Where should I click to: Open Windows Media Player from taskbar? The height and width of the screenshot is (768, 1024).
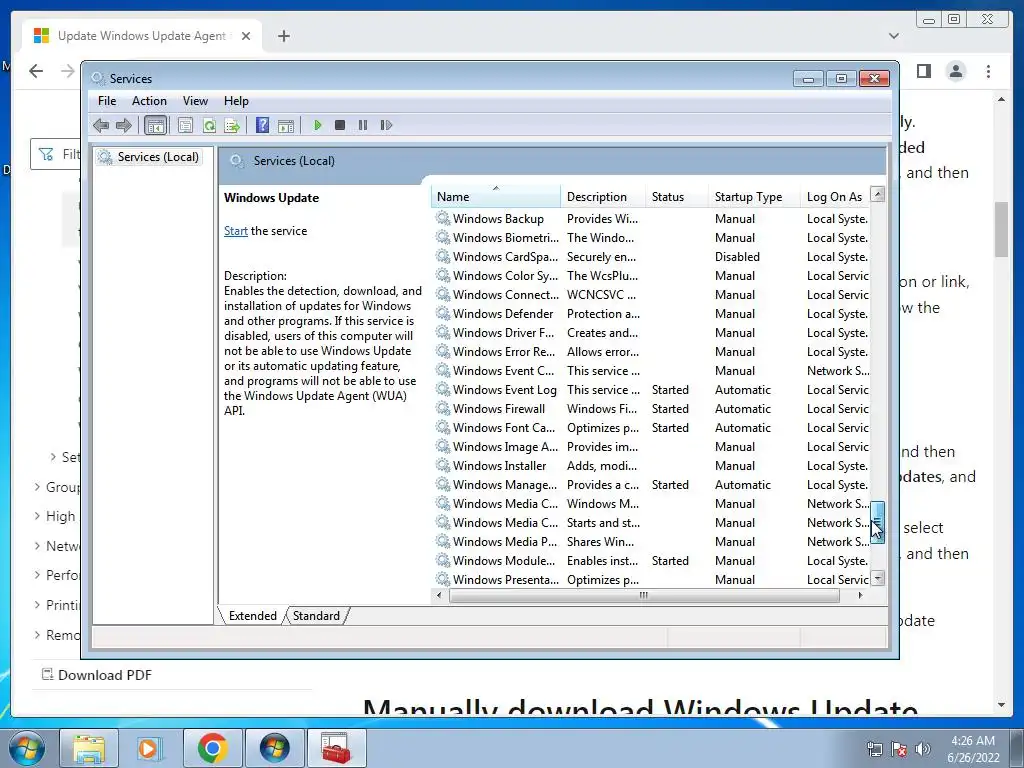pos(150,748)
